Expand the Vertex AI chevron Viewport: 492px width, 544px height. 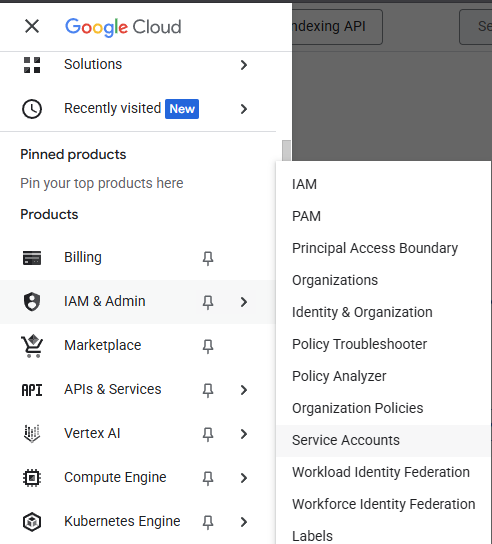(244, 434)
